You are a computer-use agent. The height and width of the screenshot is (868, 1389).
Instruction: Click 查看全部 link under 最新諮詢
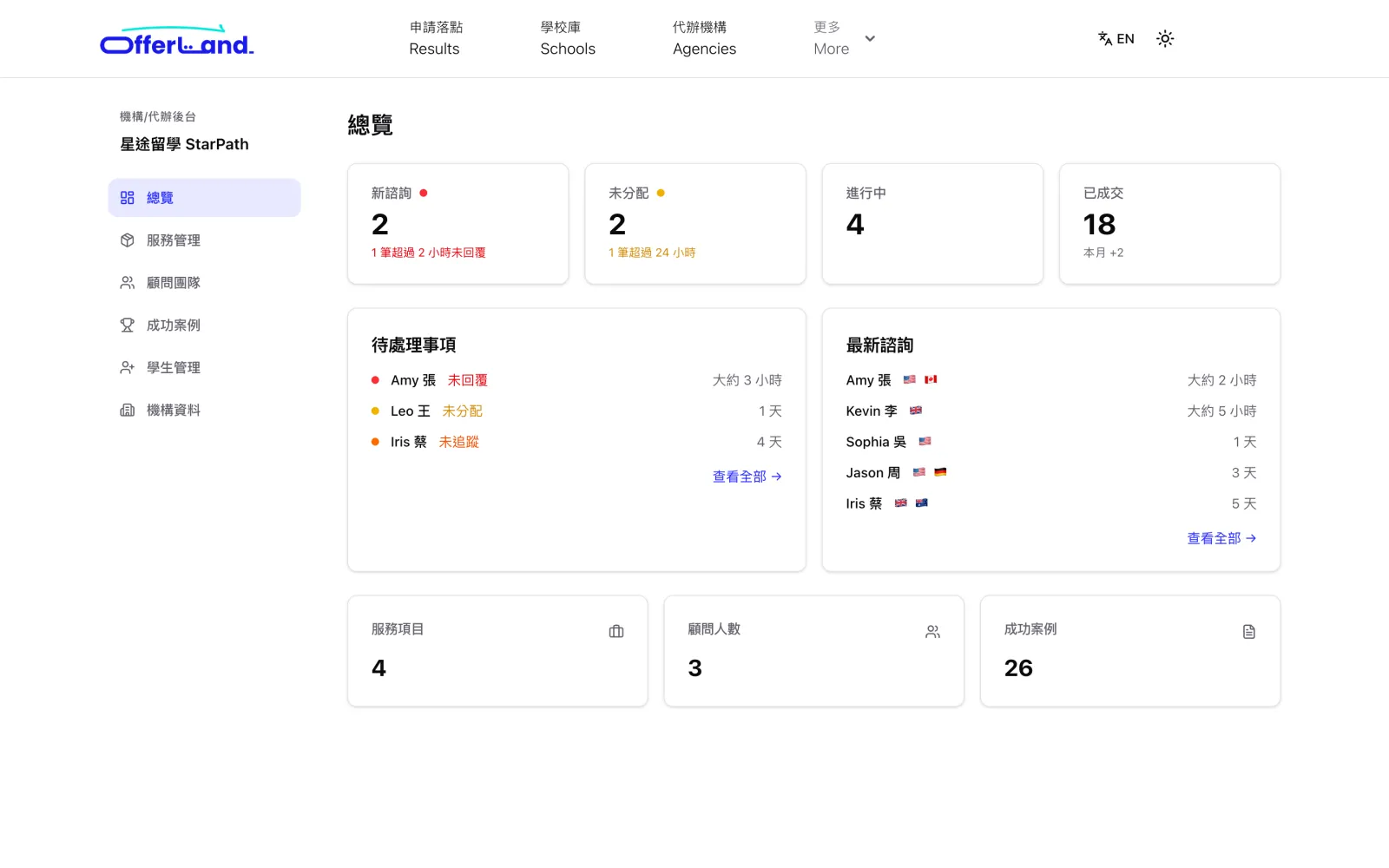point(1221,538)
